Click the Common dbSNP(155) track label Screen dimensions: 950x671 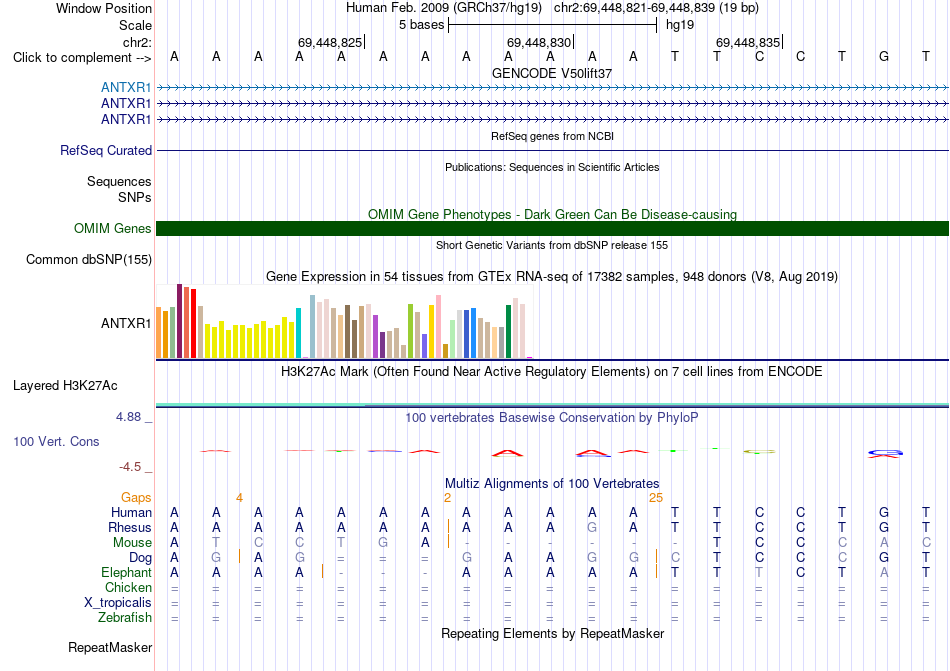coord(89,259)
